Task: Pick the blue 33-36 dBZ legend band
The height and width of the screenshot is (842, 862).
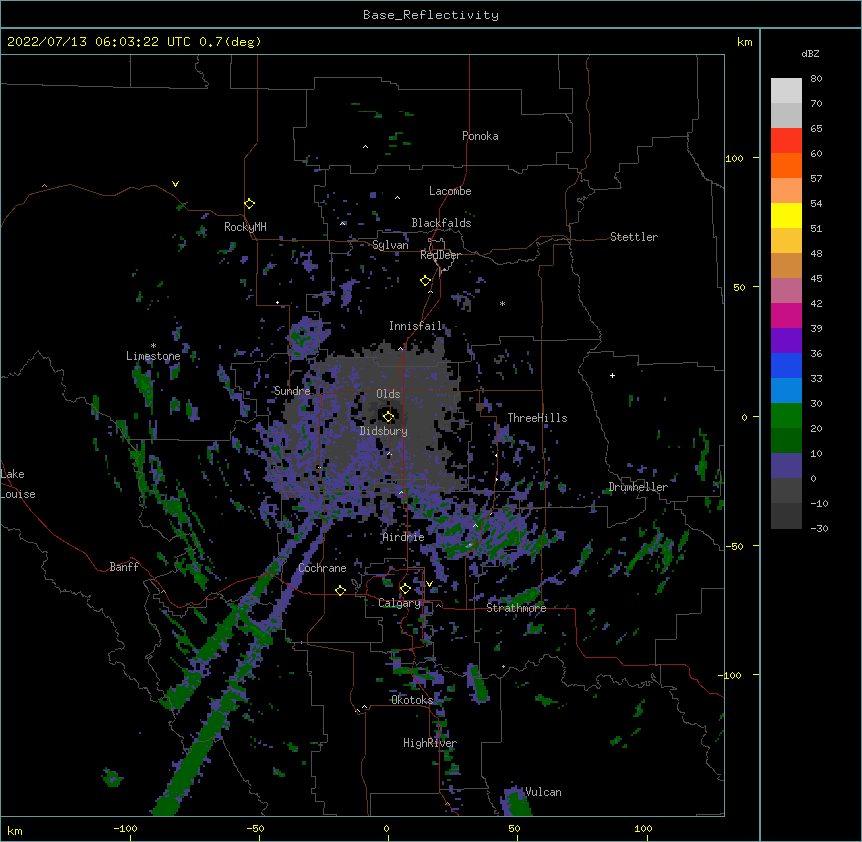Action: pyautogui.click(x=786, y=365)
